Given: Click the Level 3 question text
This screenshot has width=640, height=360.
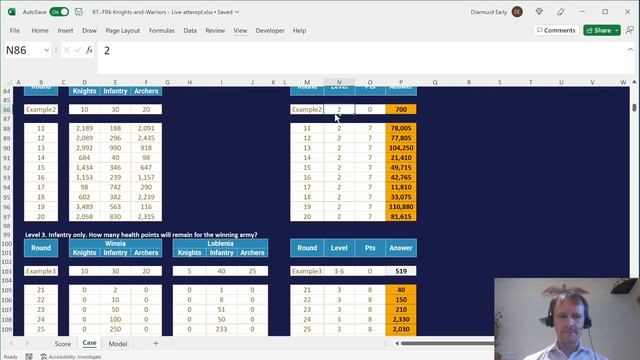Looking at the screenshot, I should tap(141, 235).
